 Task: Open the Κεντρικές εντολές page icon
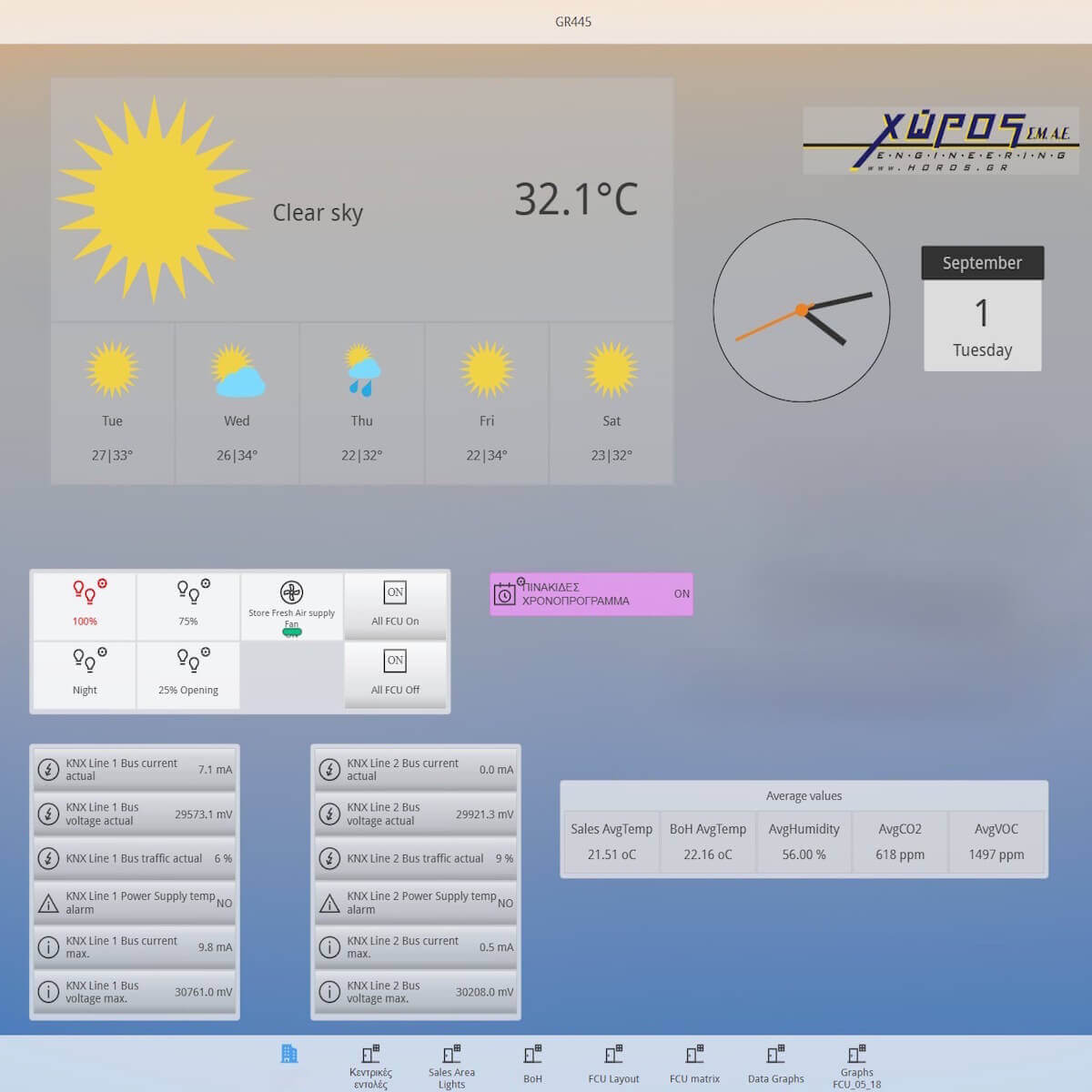pyautogui.click(x=370, y=1054)
